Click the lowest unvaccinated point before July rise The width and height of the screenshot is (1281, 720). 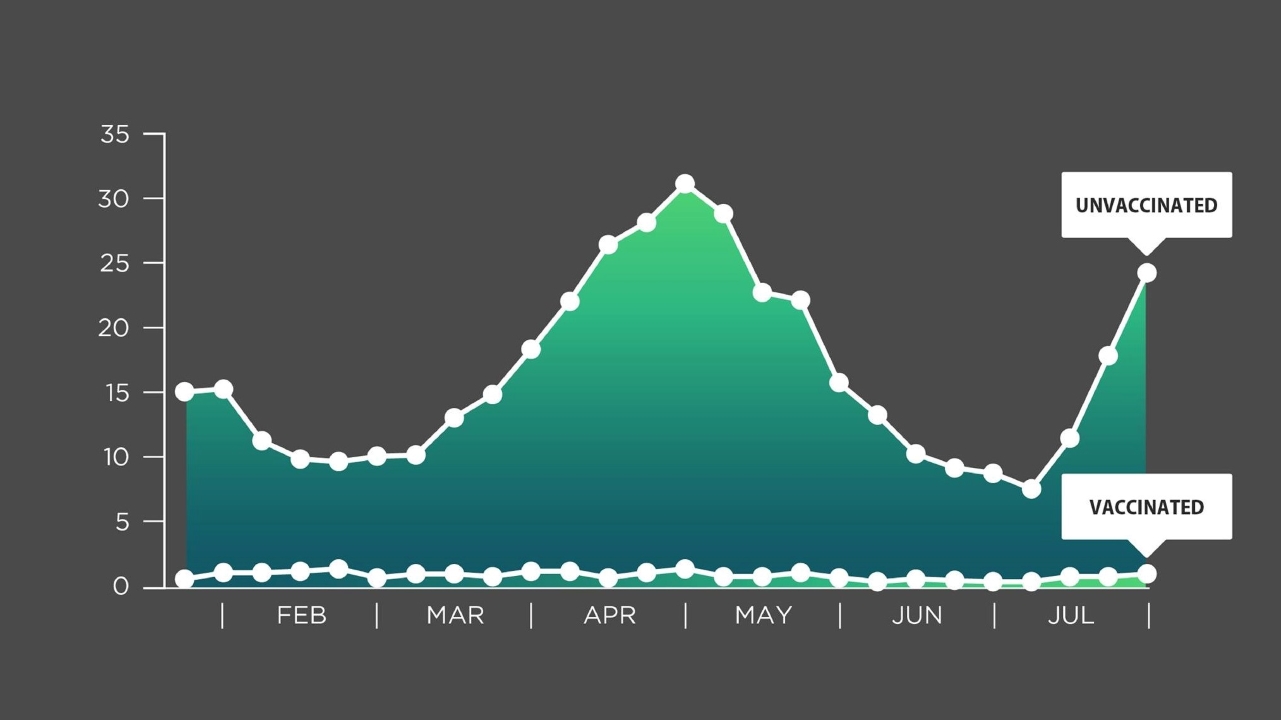pos(1031,489)
